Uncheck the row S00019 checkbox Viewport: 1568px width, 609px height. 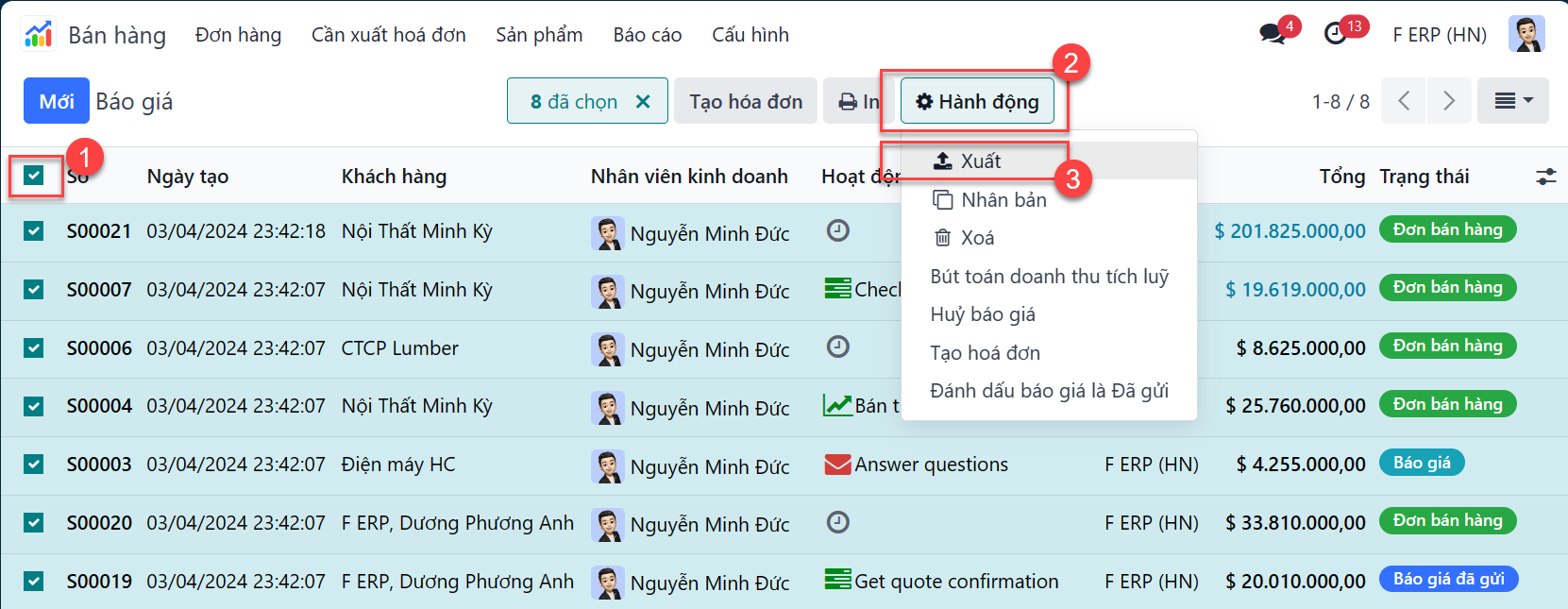pyautogui.click(x=34, y=581)
